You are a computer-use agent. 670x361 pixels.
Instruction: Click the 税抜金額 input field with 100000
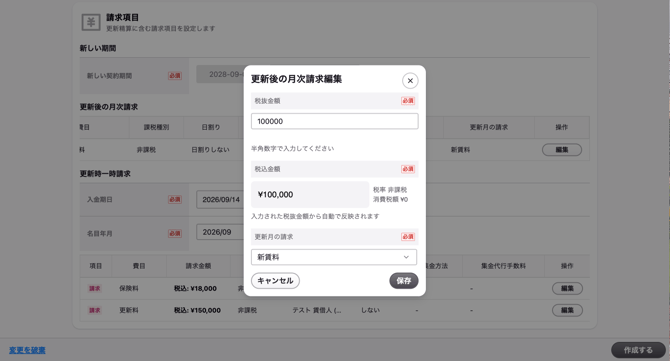[335, 121]
